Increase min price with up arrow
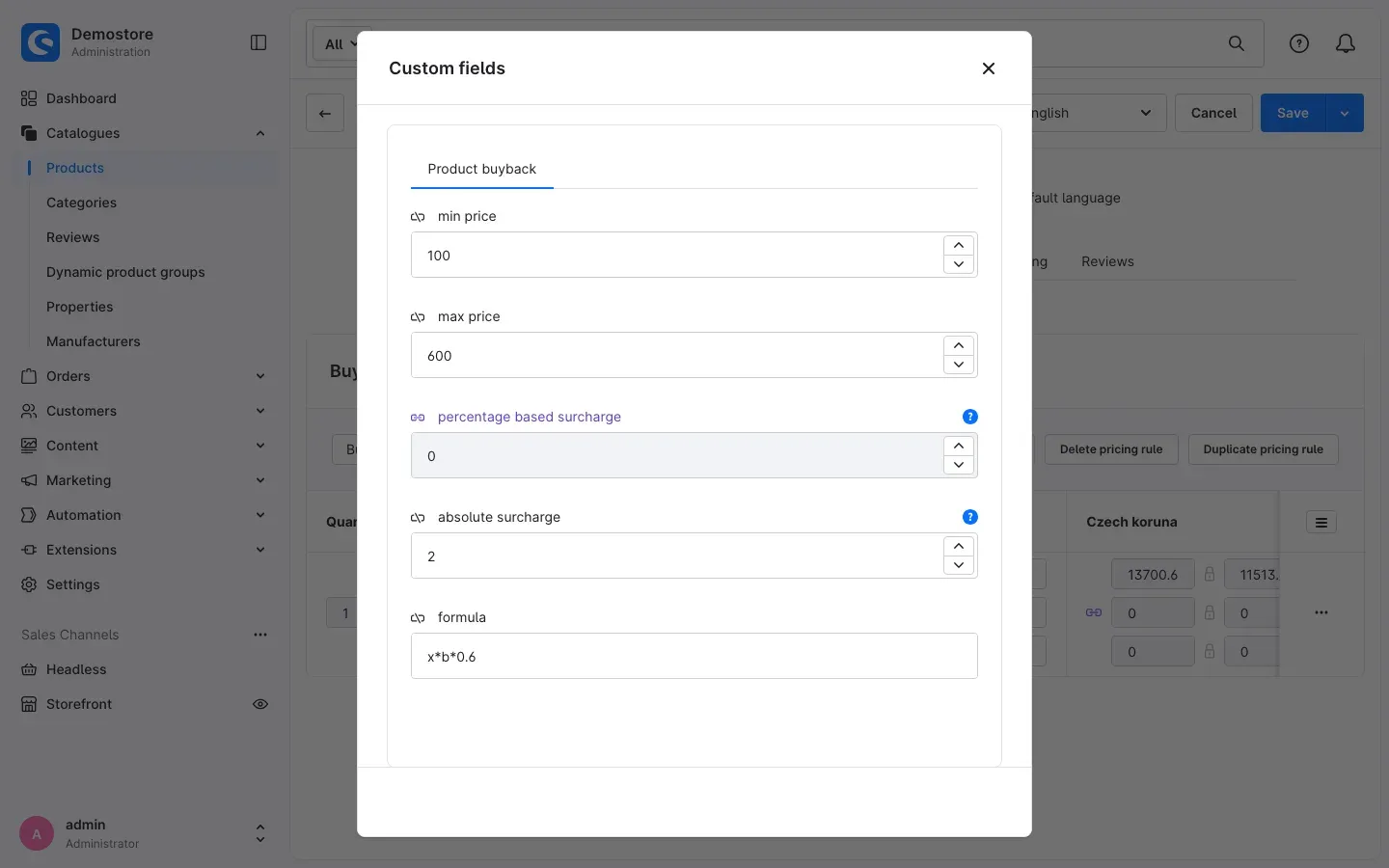The height and width of the screenshot is (868, 1389). pos(959,245)
